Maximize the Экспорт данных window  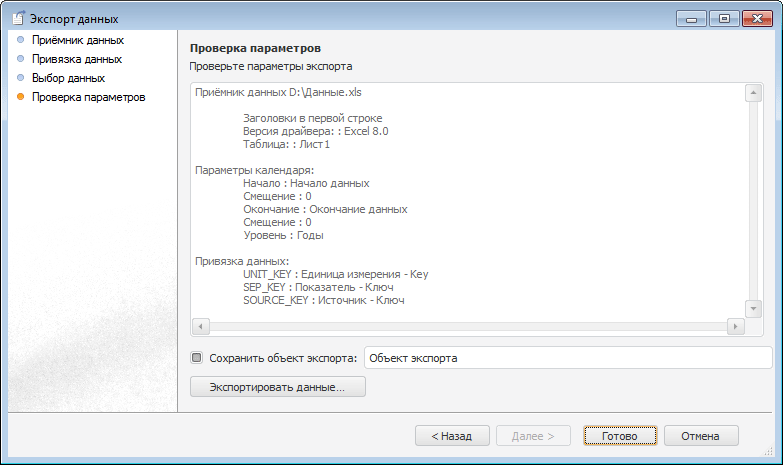[x=724, y=18]
